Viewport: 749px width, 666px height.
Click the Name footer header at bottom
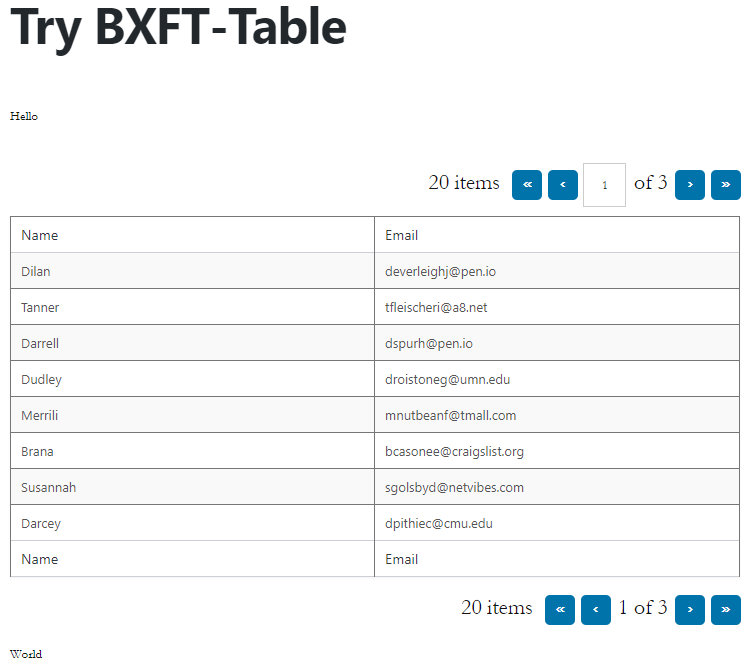(x=193, y=559)
